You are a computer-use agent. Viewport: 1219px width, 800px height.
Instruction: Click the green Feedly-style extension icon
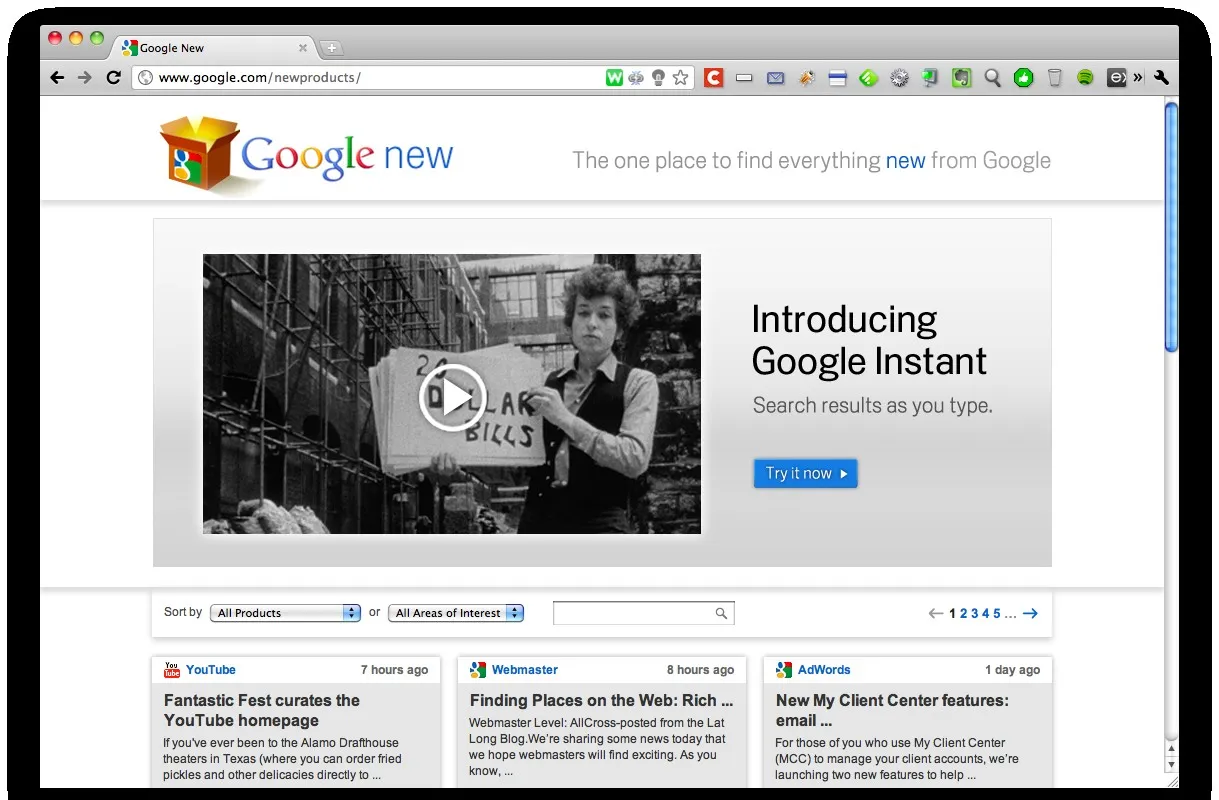tap(868, 78)
